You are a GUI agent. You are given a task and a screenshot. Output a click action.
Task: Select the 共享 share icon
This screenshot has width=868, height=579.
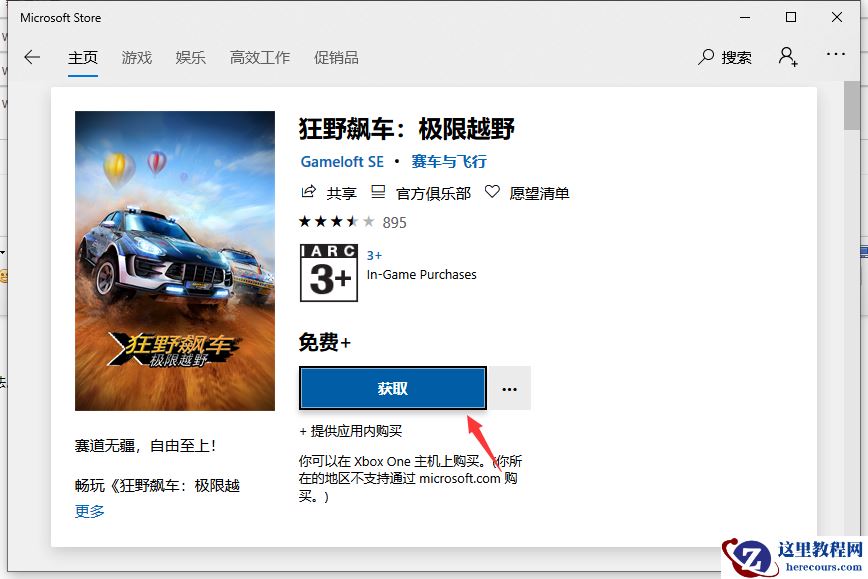click(x=312, y=193)
